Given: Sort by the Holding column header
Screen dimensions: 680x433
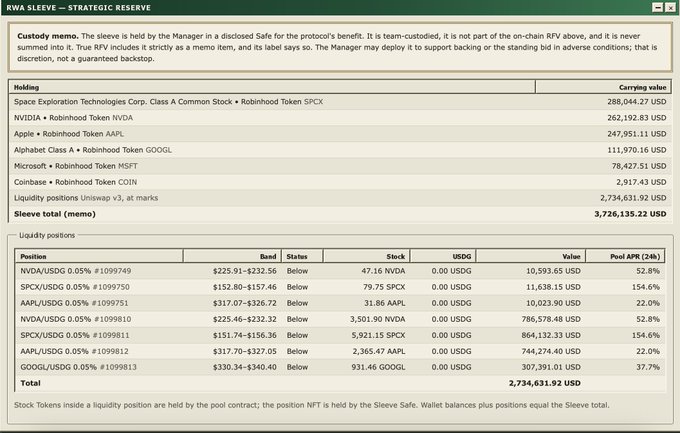Looking at the screenshot, I should (272, 87).
